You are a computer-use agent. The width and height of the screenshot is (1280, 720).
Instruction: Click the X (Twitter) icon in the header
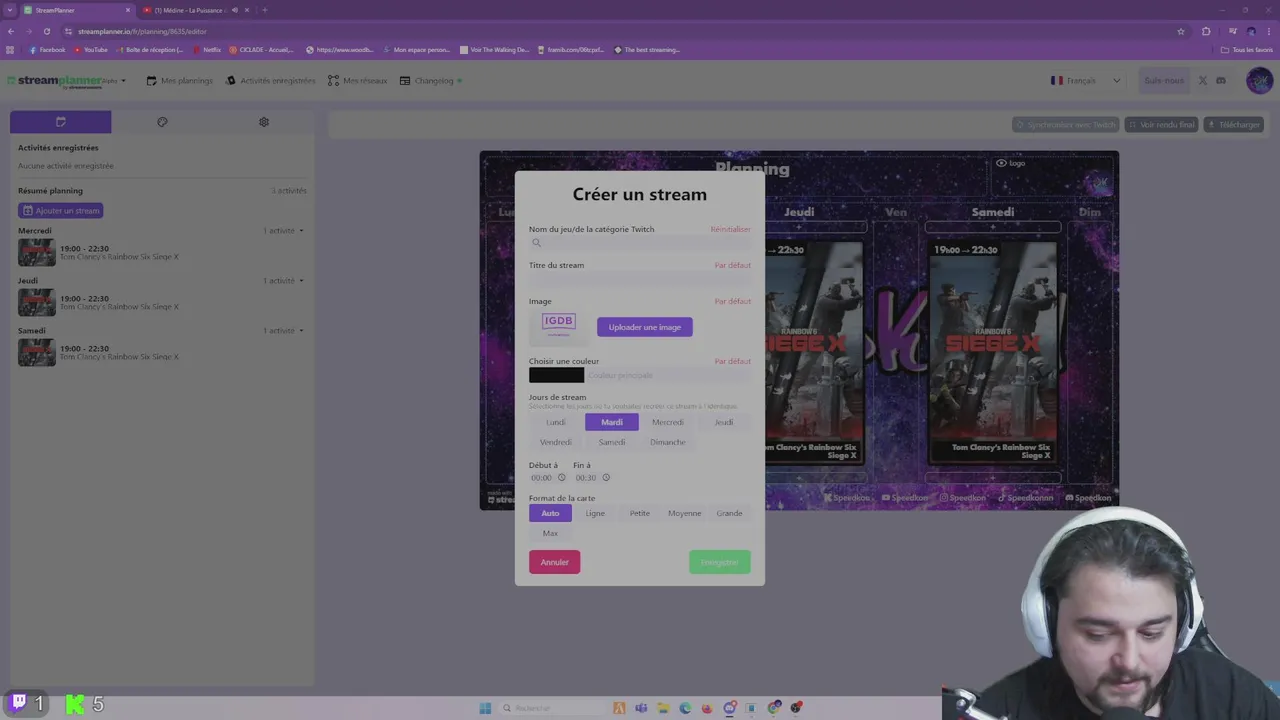[1203, 81]
